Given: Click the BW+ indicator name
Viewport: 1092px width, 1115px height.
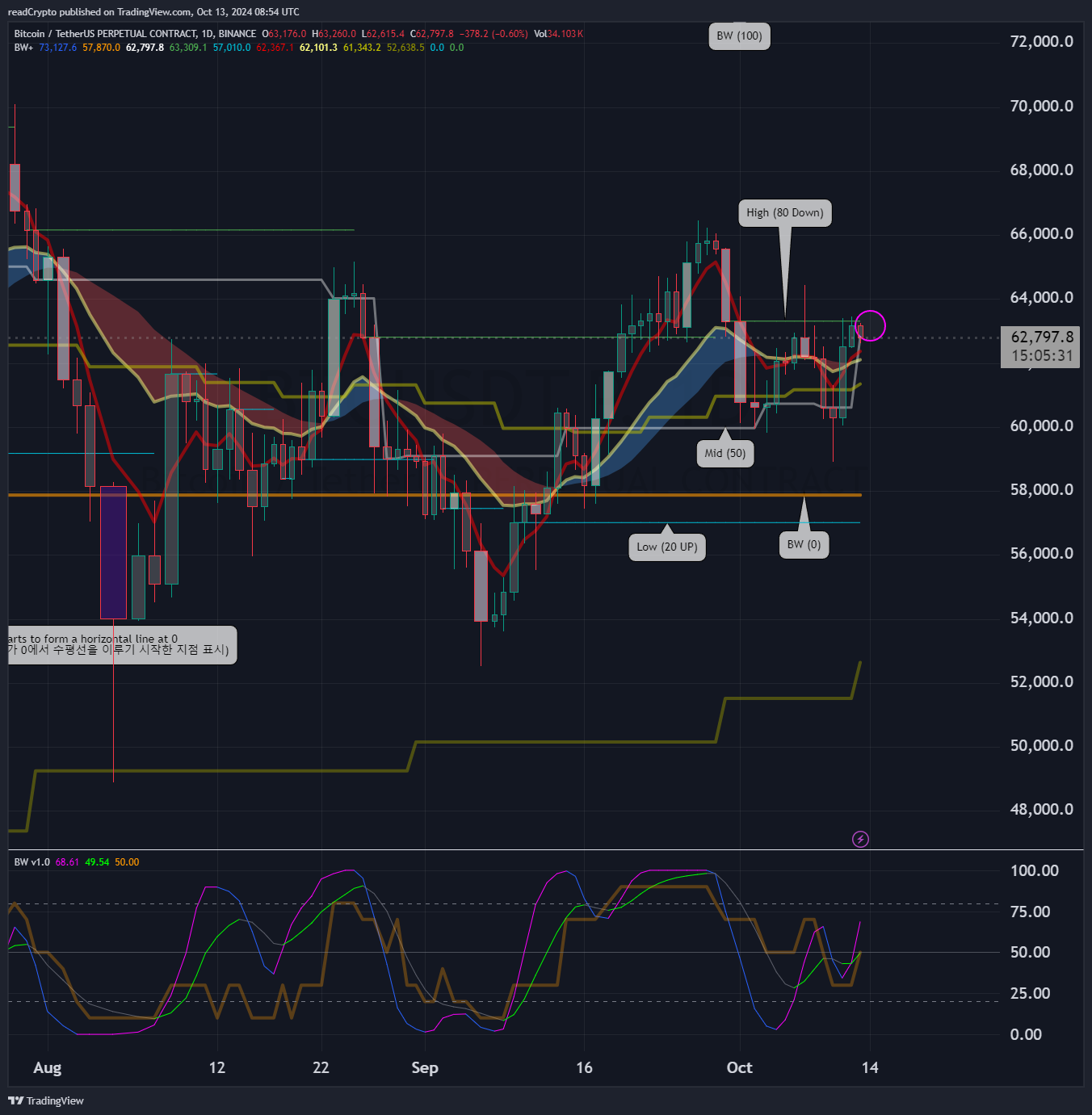Looking at the screenshot, I should pos(23,48).
